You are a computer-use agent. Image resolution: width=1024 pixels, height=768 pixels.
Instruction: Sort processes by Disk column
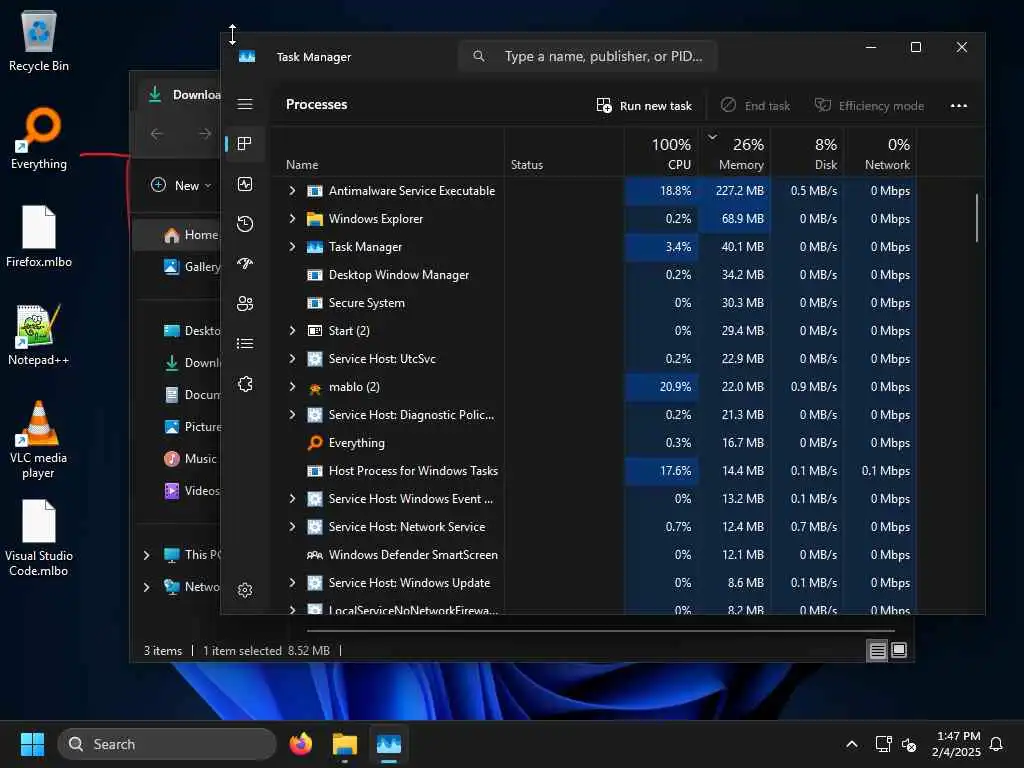(808, 153)
